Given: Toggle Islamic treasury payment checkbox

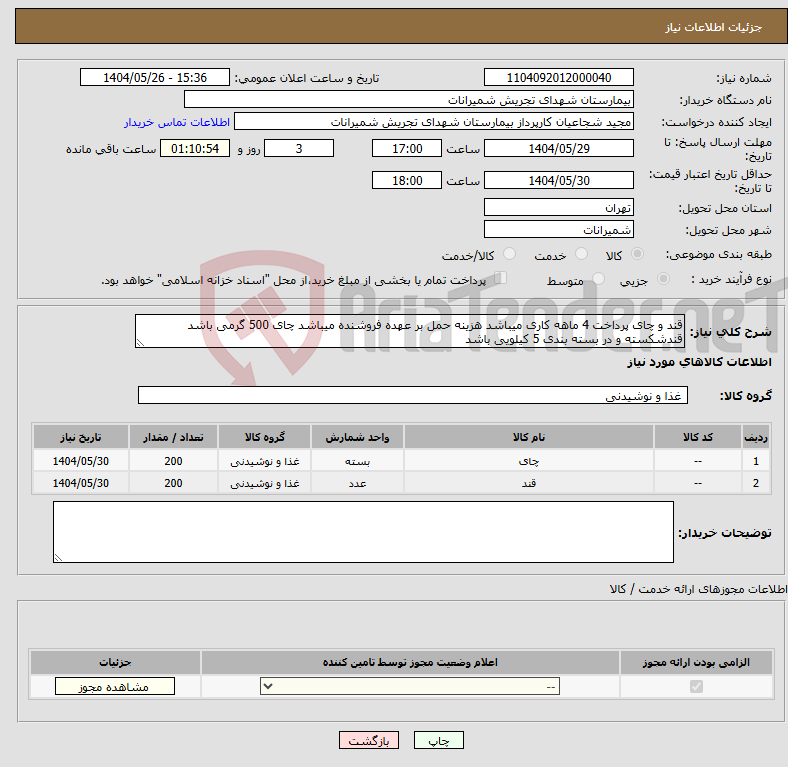Looking at the screenshot, I should [500, 278].
